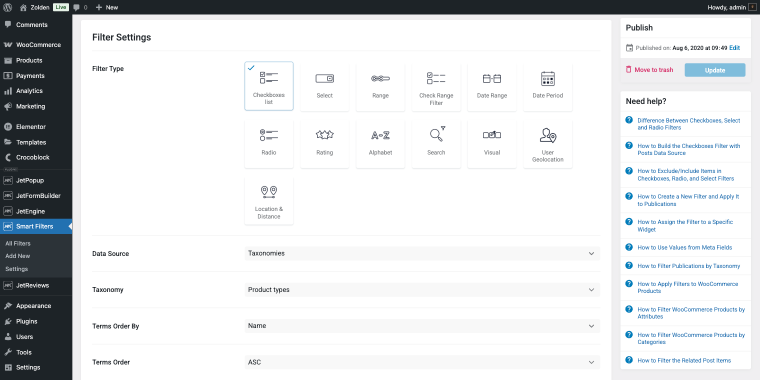This screenshot has height=380, width=760.
Task: Click the Update button
Action: [715, 70]
